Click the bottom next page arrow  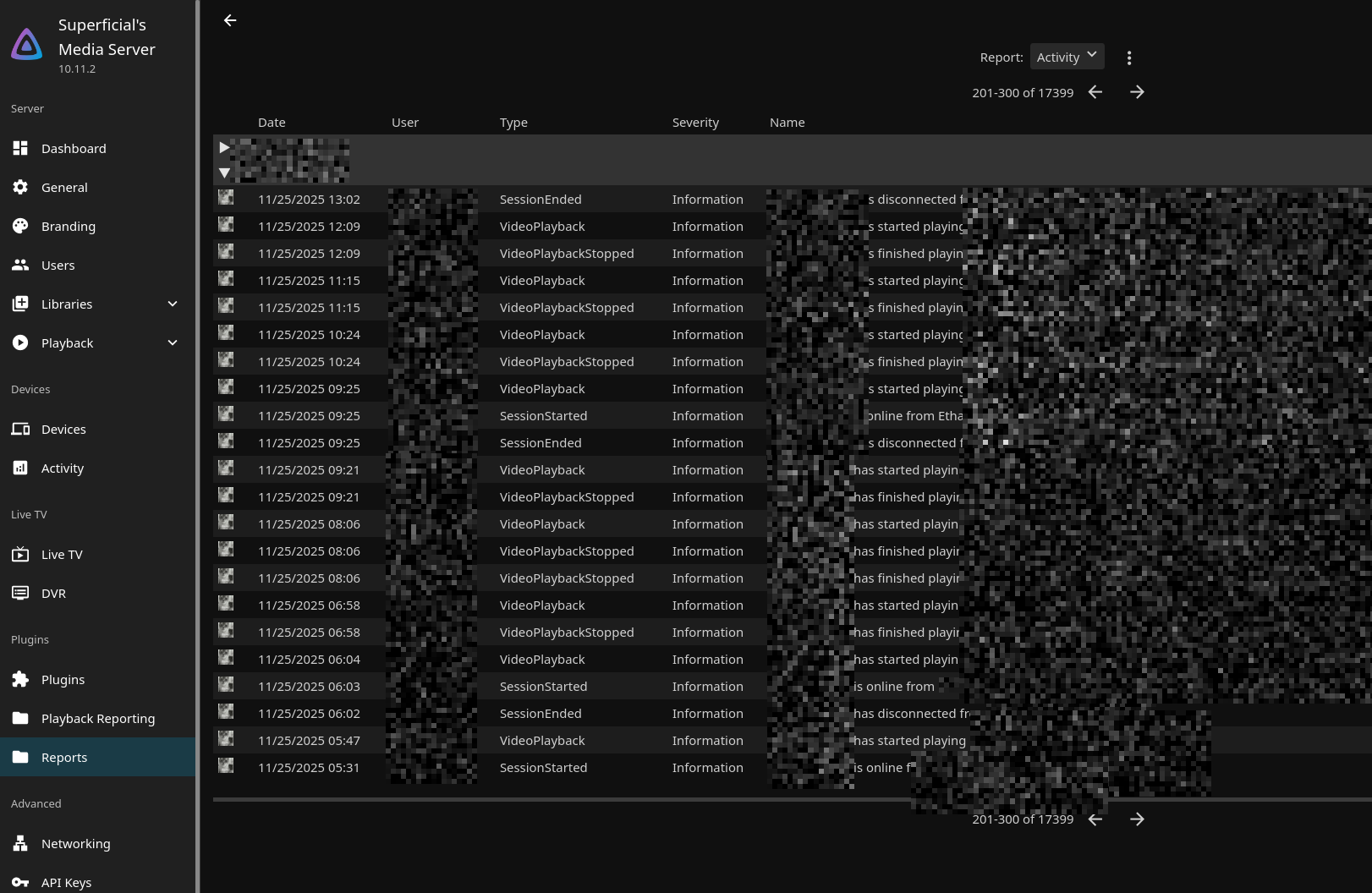tap(1137, 819)
